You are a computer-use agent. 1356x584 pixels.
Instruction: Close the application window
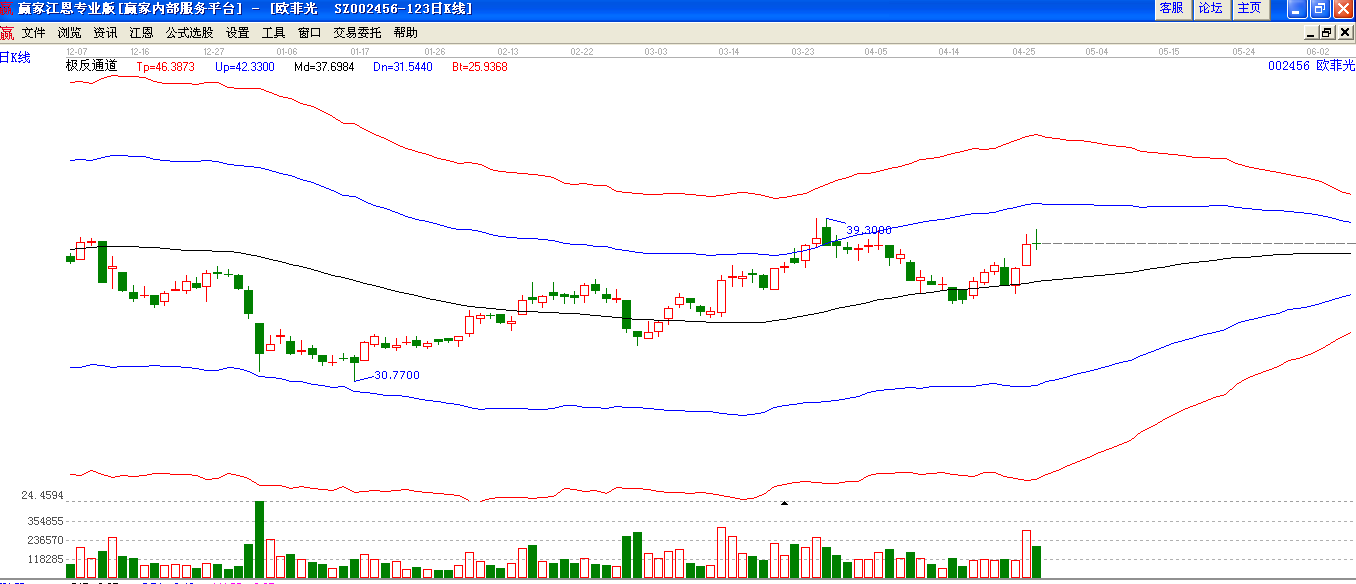[1342, 9]
